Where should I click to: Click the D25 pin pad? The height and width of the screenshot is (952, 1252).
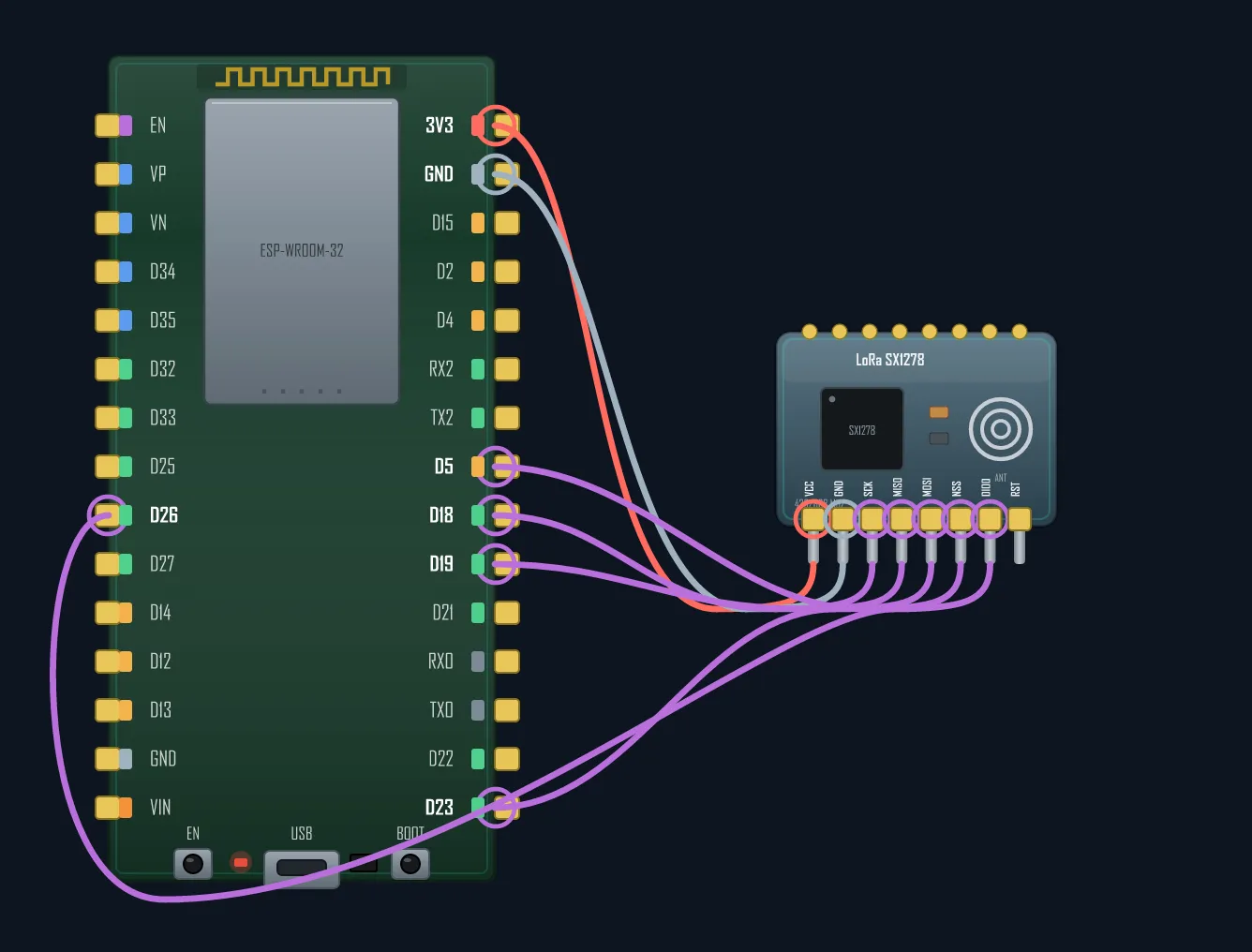coord(108,467)
